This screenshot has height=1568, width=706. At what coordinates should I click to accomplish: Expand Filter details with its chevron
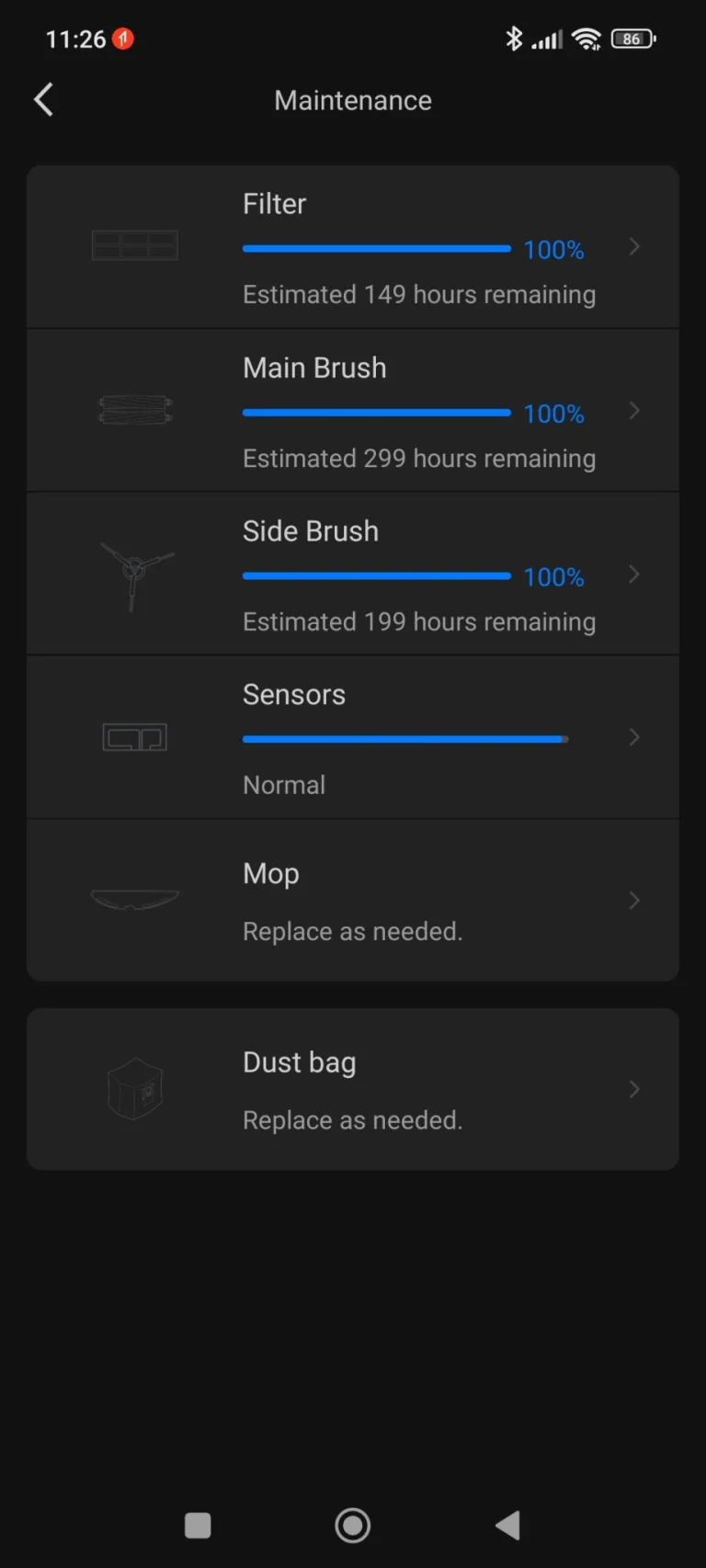point(634,246)
